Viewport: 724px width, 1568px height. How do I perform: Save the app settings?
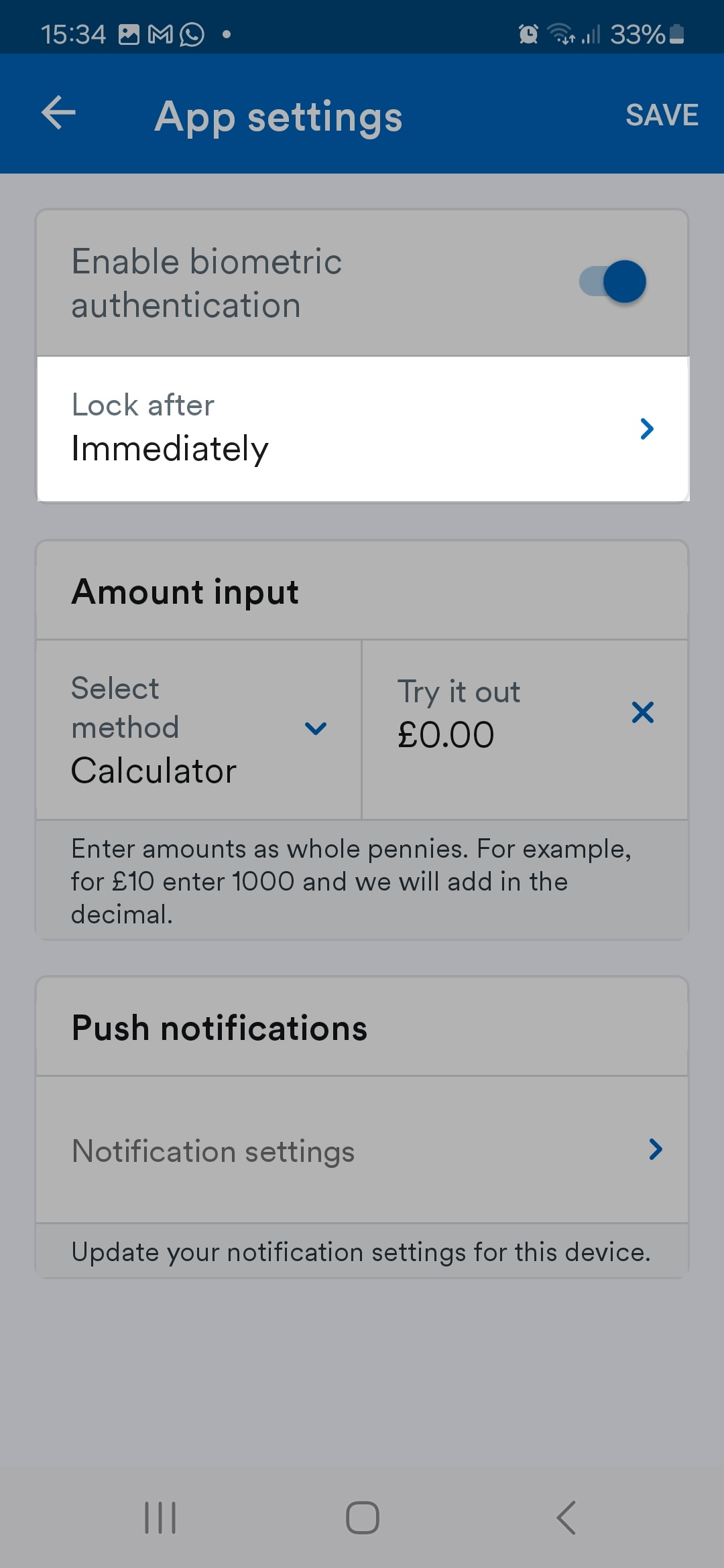[x=662, y=115]
